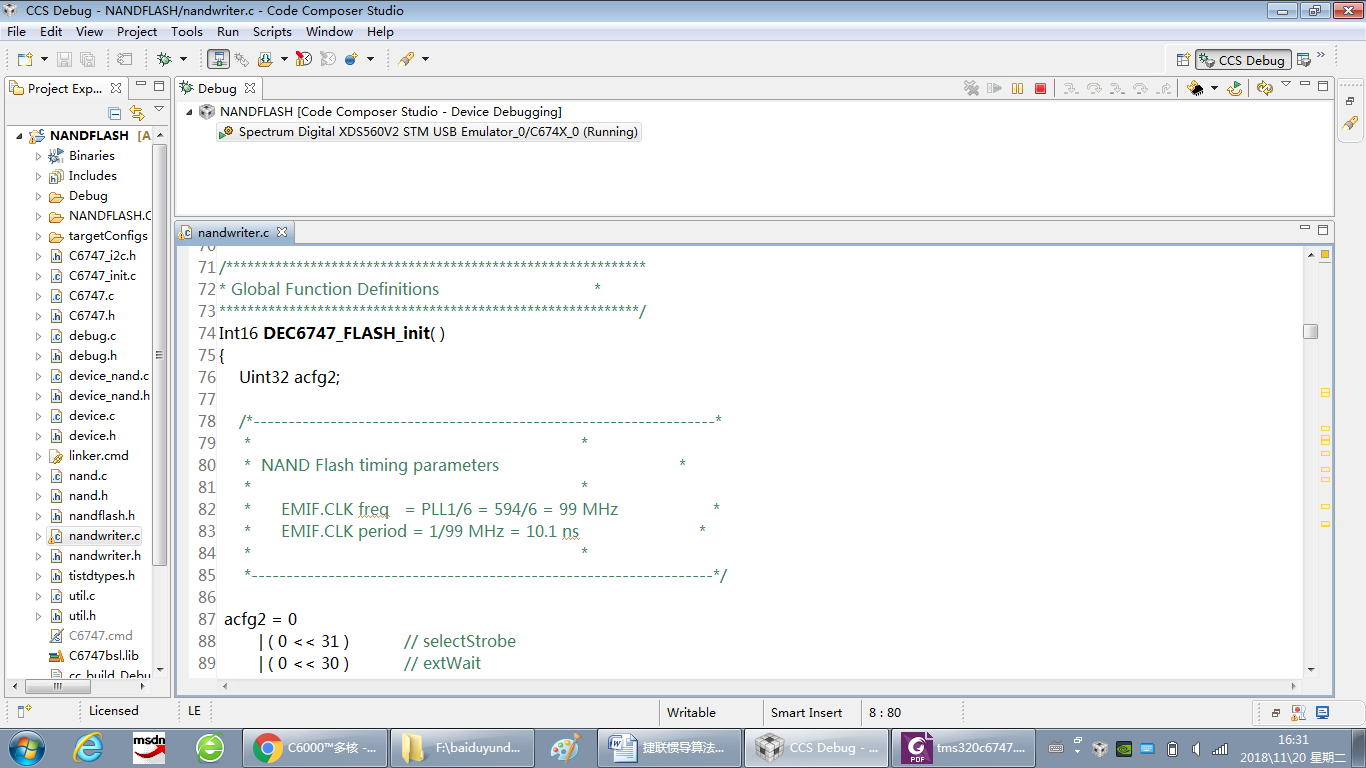Click the Search flashlight toolbar icon
Viewport: 1366px width, 768px height.
(x=406, y=60)
